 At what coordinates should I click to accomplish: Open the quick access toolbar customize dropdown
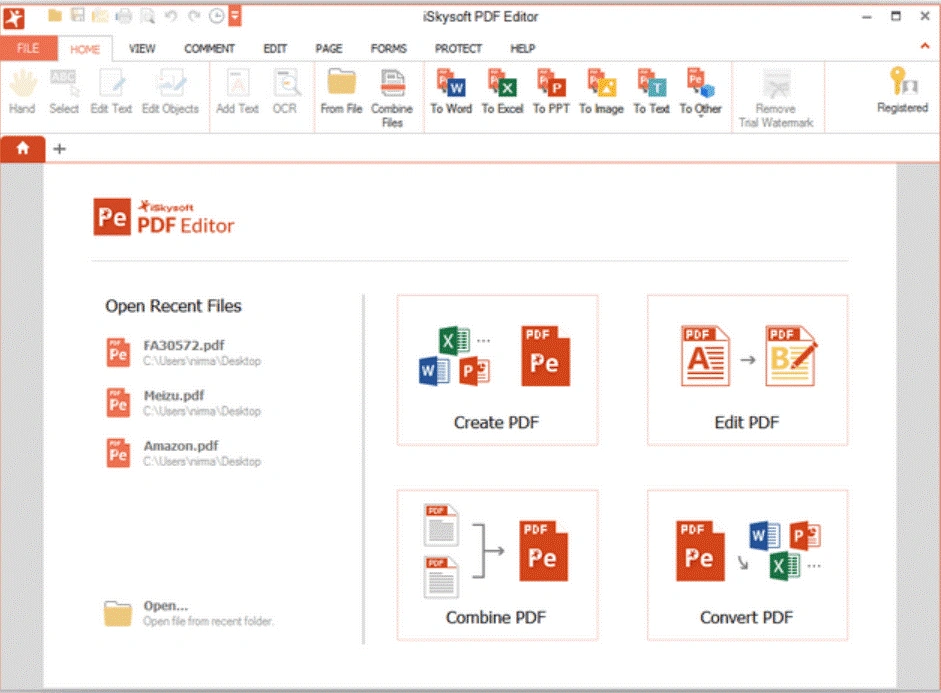[x=235, y=16]
